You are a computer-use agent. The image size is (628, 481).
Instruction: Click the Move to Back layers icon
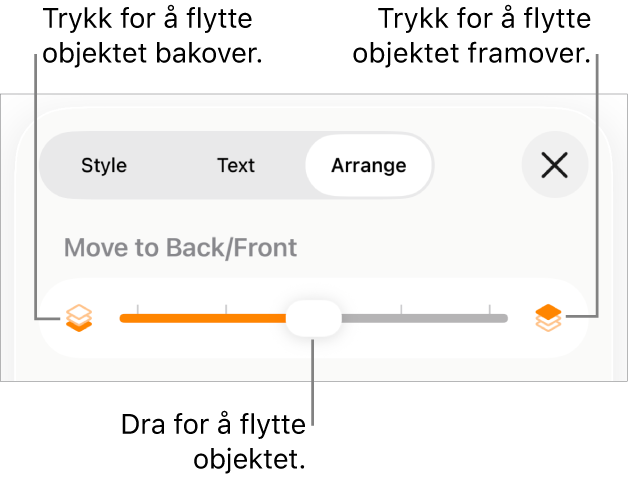point(79,318)
